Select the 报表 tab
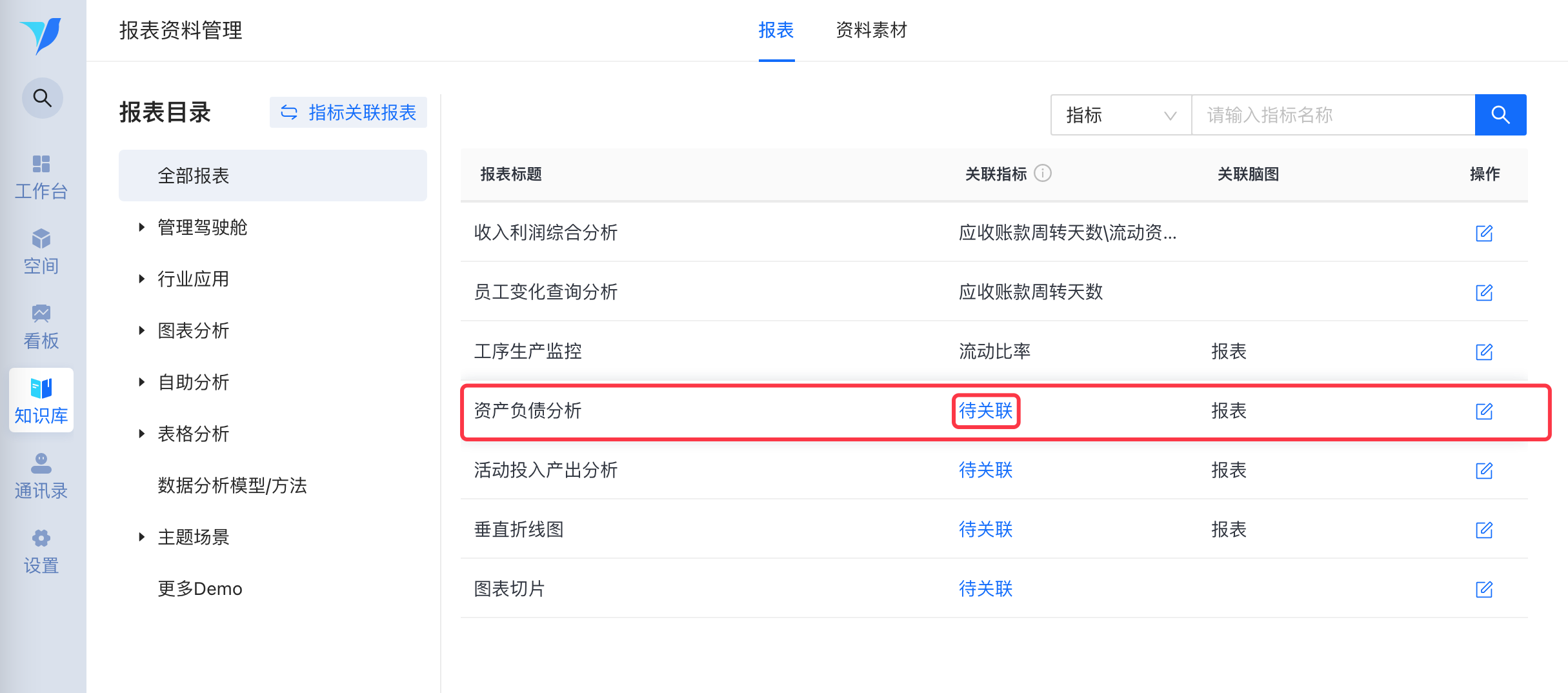The height and width of the screenshot is (693, 1568). click(x=776, y=30)
